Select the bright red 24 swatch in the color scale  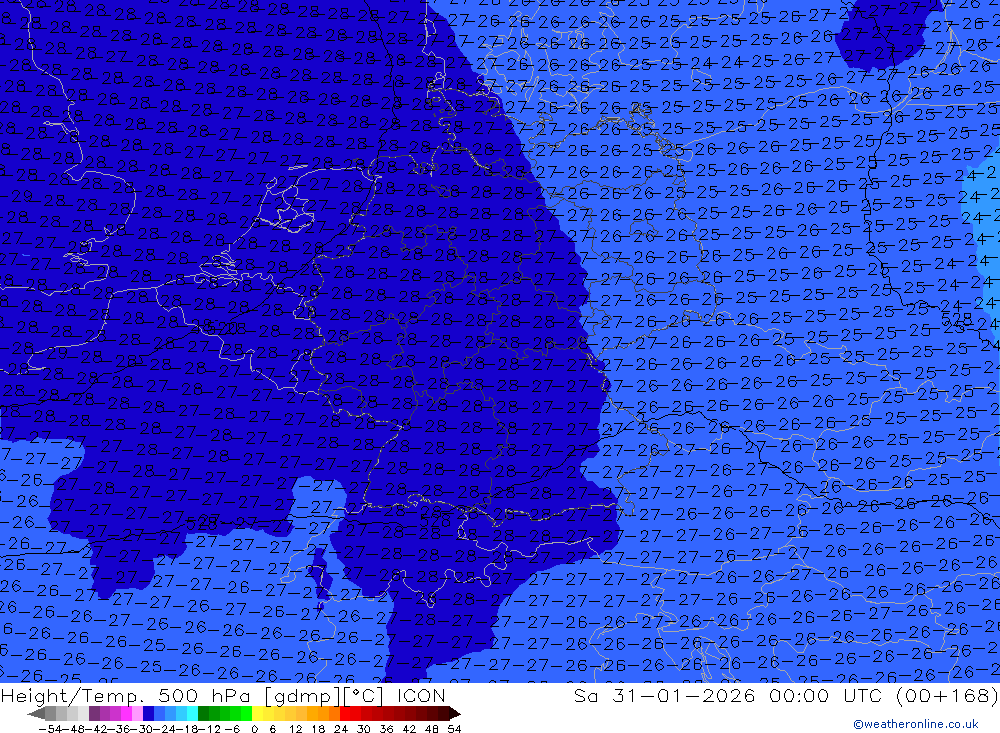tap(345, 713)
